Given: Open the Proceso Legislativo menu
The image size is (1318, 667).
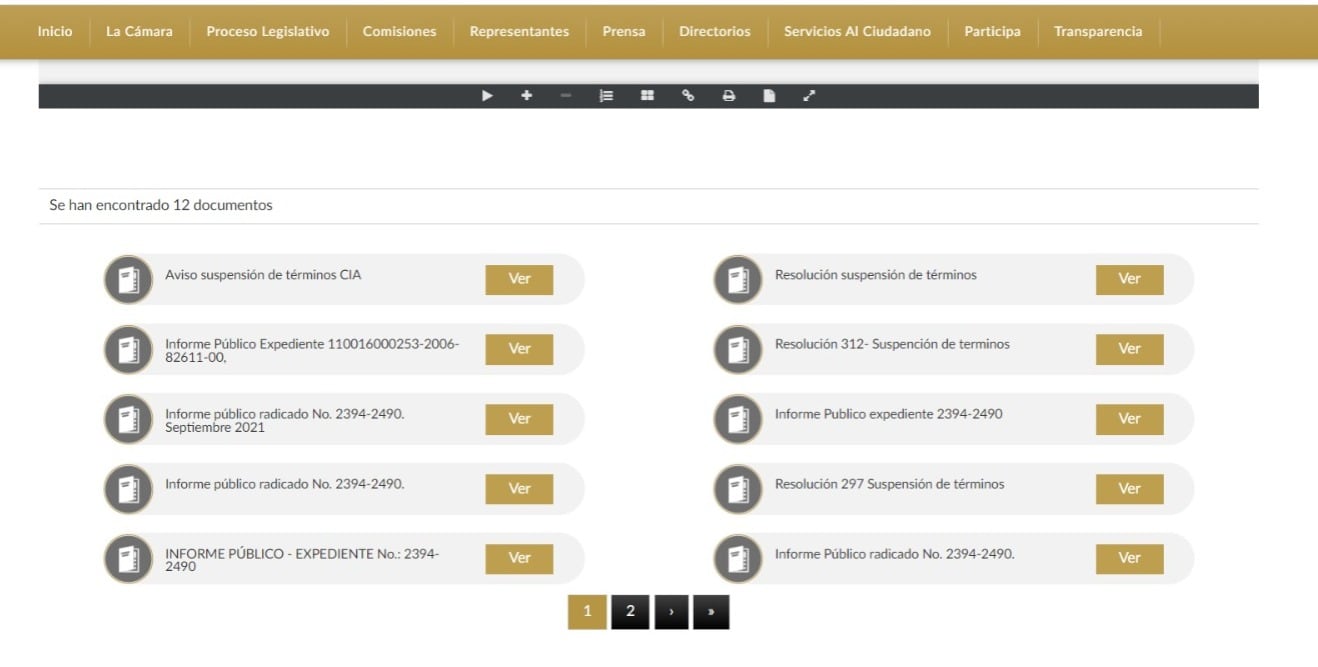Looking at the screenshot, I should tap(266, 31).
